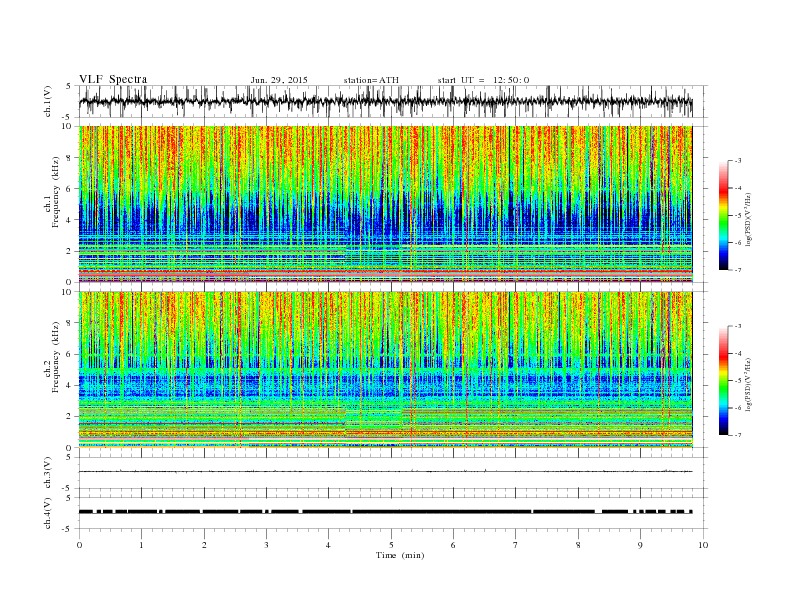The image size is (792, 612).
Task: Click the "-3" label on ch.2 color bar
Action: coord(738,326)
